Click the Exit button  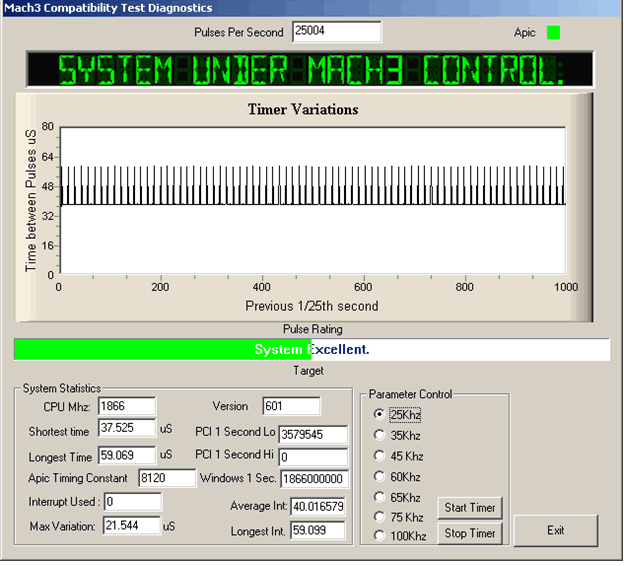coord(556,531)
